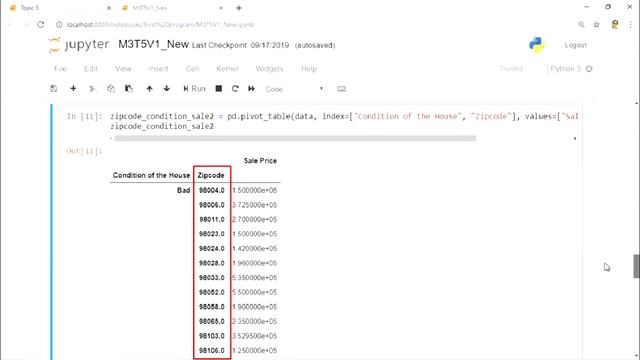Click the Python logo icon
Viewport: 640px width, 360px height.
(x=536, y=45)
